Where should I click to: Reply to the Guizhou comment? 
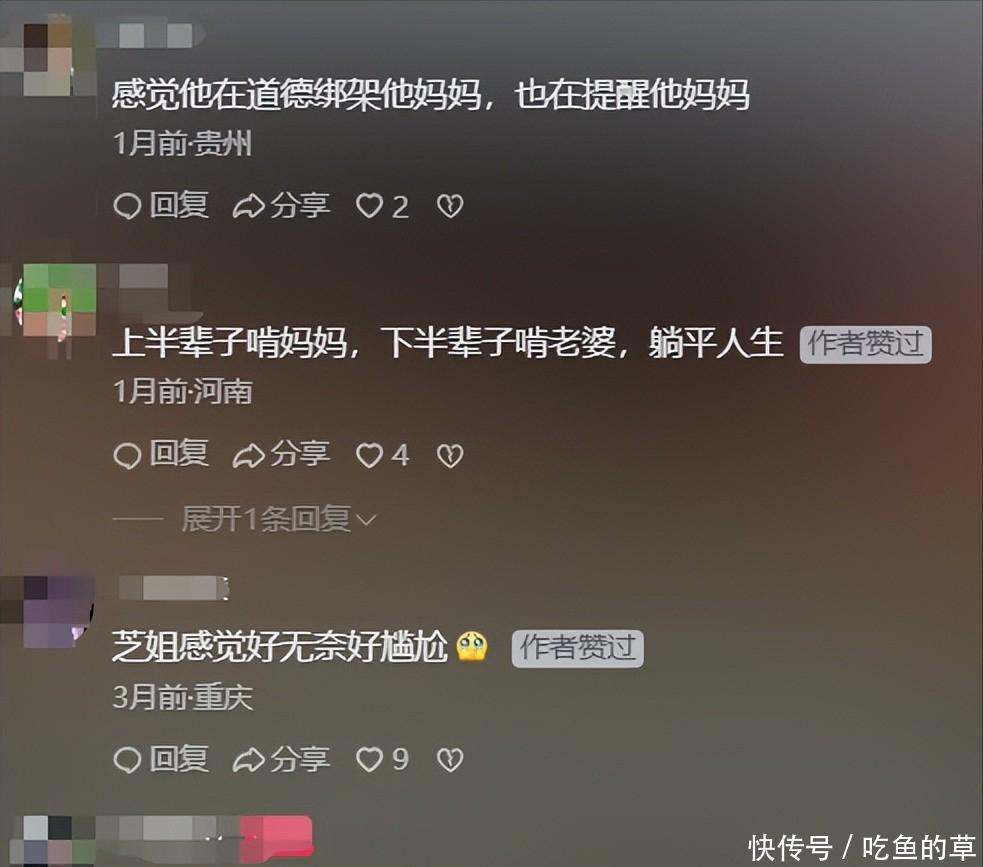pos(161,206)
